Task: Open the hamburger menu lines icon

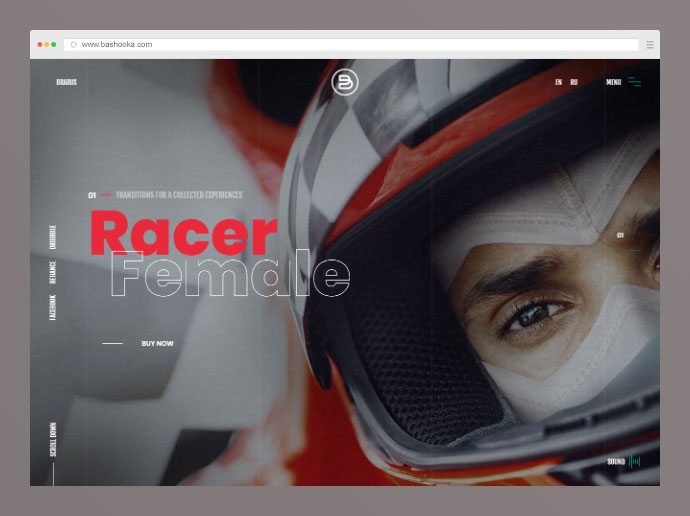Action: click(x=634, y=82)
